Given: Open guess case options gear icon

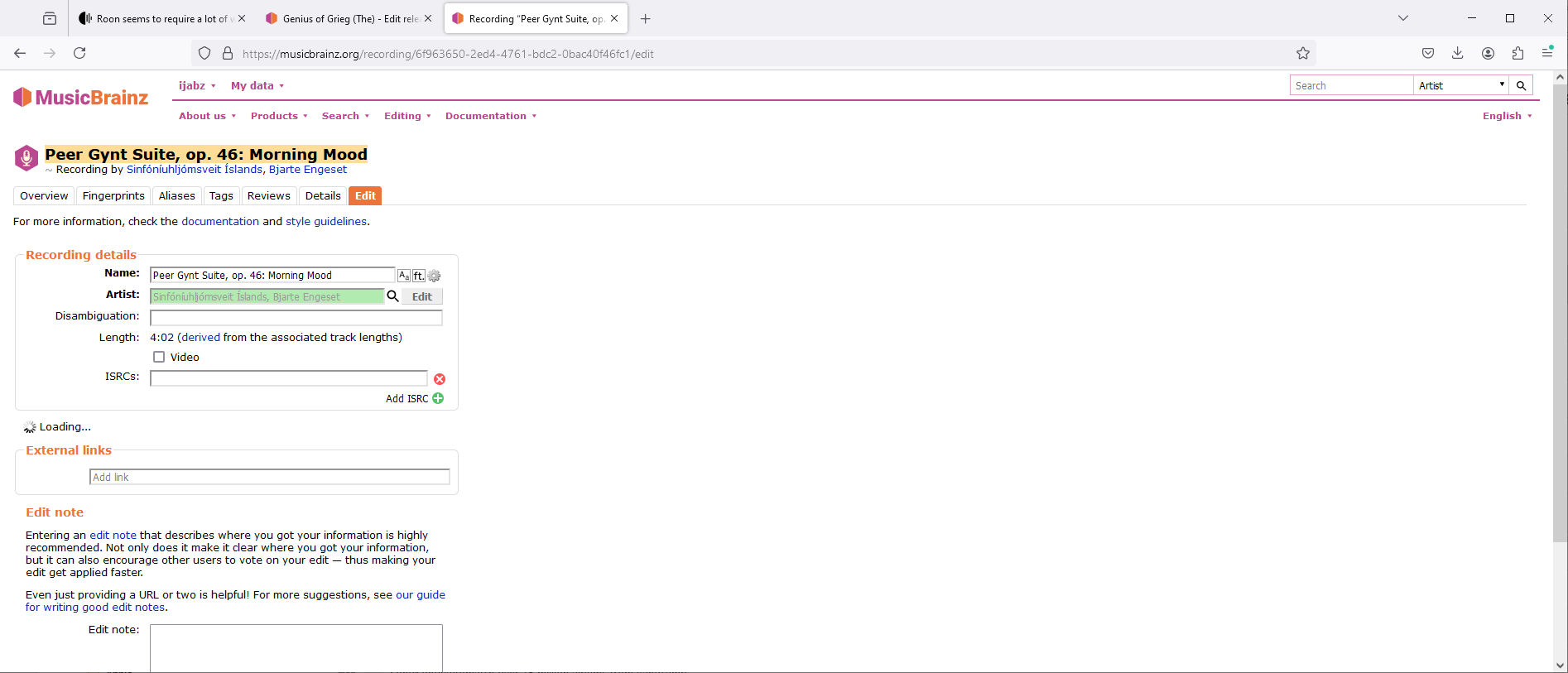Looking at the screenshot, I should click(435, 276).
